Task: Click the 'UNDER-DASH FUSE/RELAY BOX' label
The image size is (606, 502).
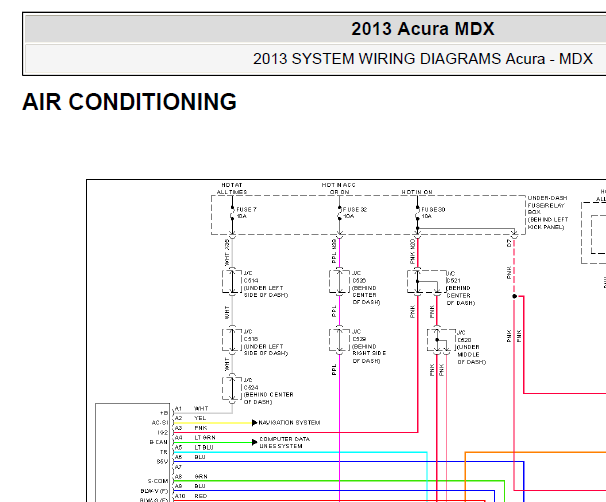Action: coord(547,205)
